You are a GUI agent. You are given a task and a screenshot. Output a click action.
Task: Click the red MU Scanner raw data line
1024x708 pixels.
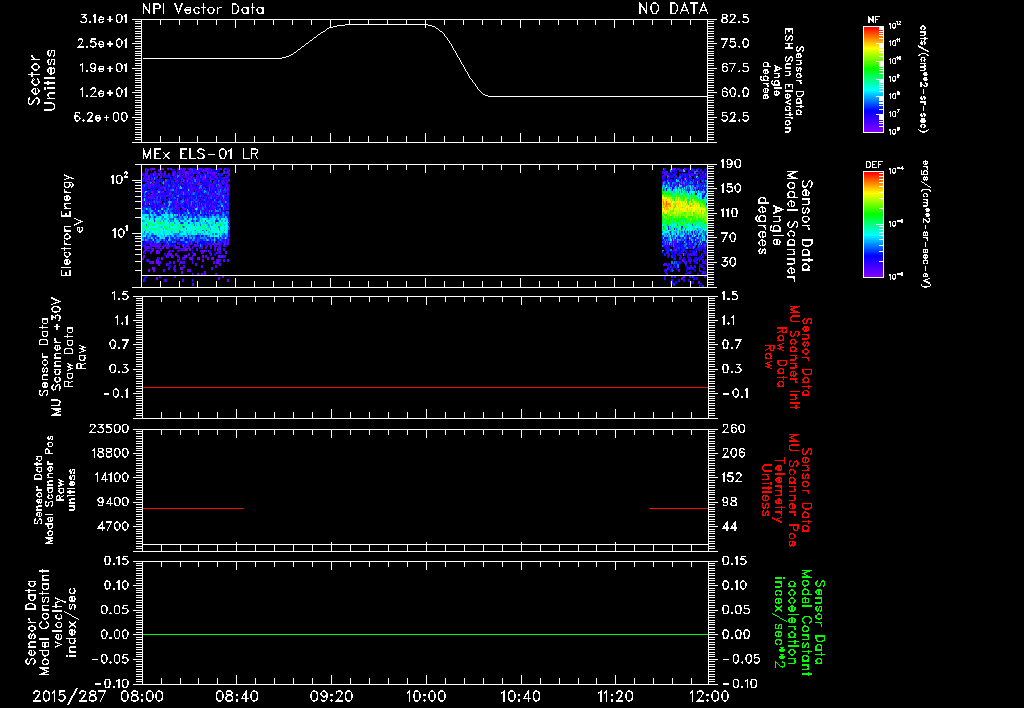(x=425, y=387)
